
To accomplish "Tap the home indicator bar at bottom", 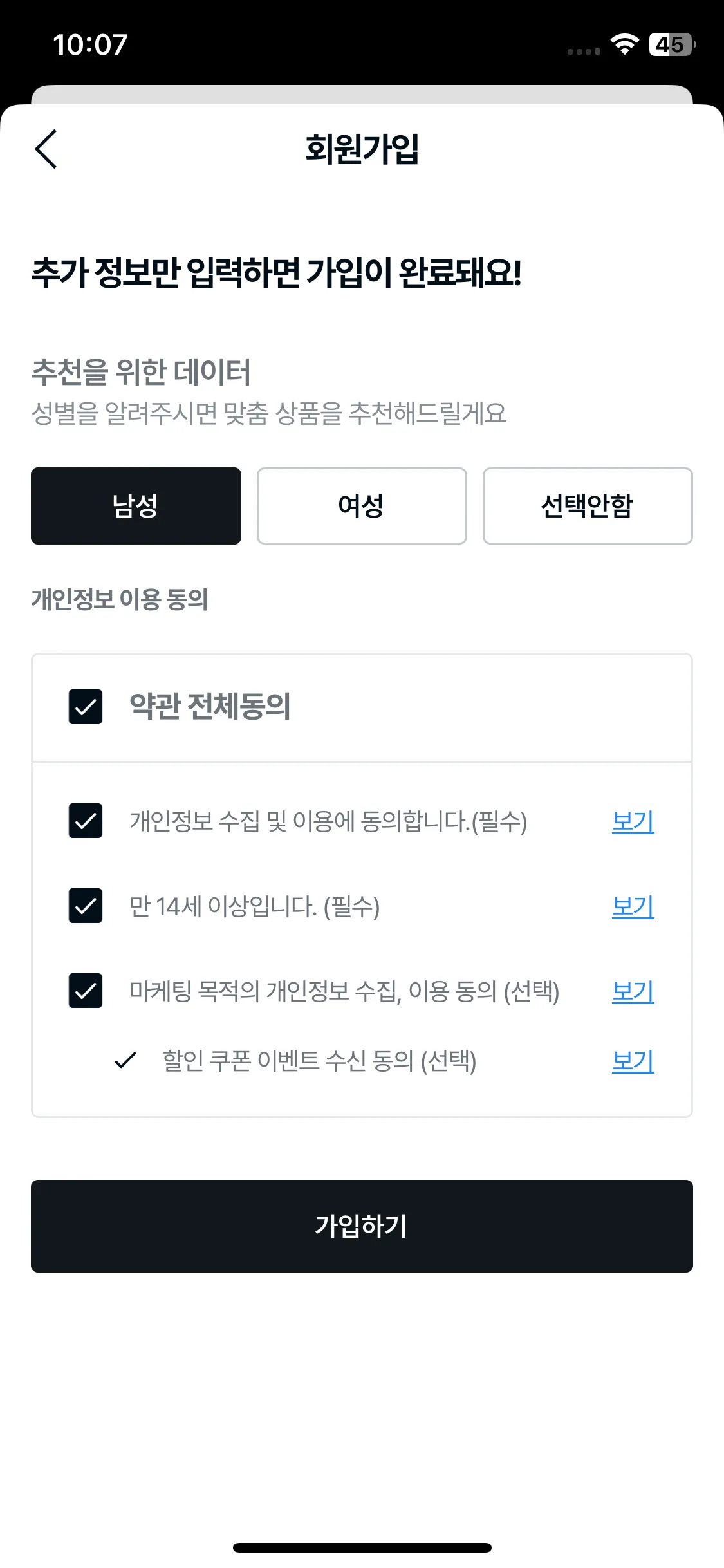I will (362, 1547).
